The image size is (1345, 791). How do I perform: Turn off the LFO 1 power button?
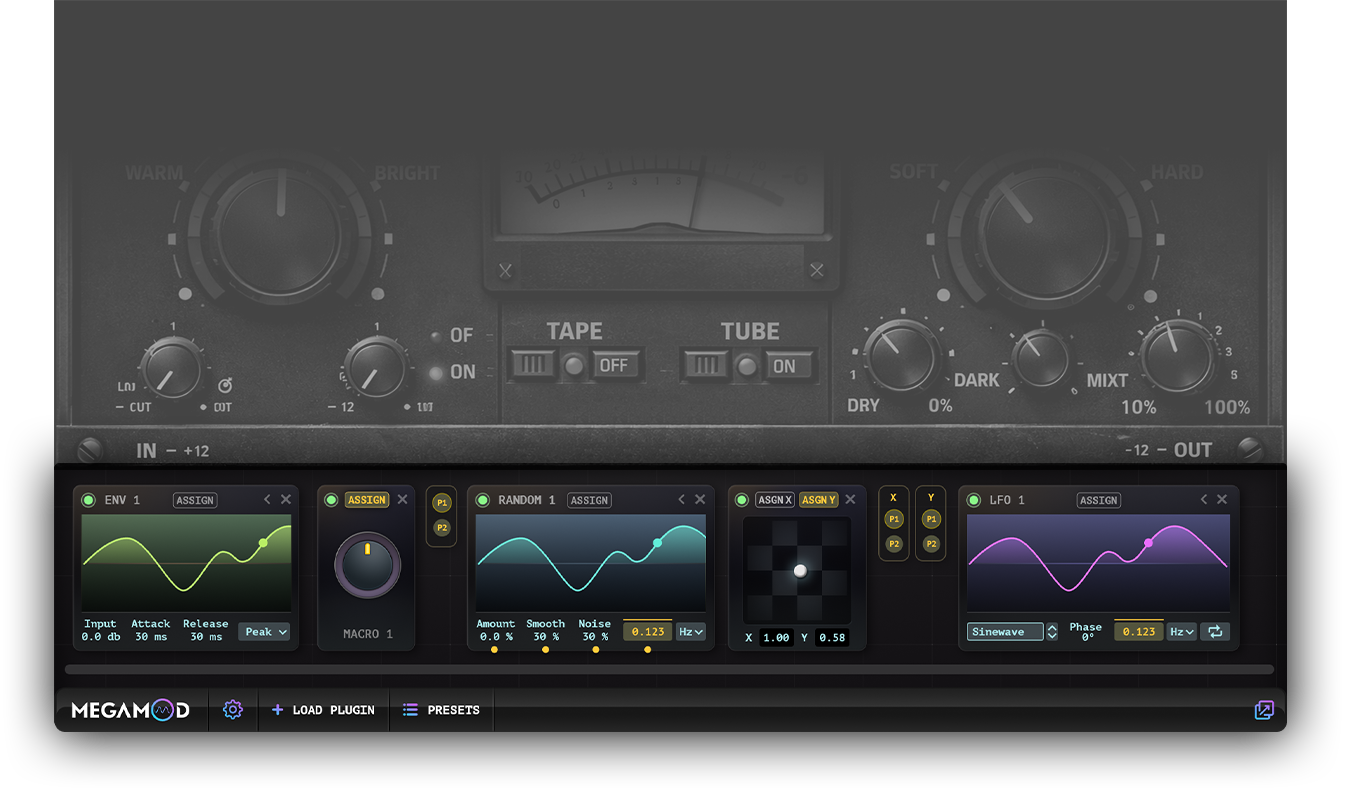[974, 500]
